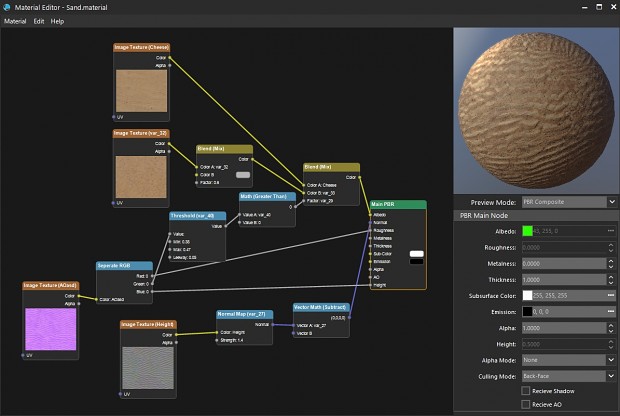620x416 pixels.
Task: Click the white Subsurface Color swatch in properties
Action: pyautogui.click(x=527, y=295)
